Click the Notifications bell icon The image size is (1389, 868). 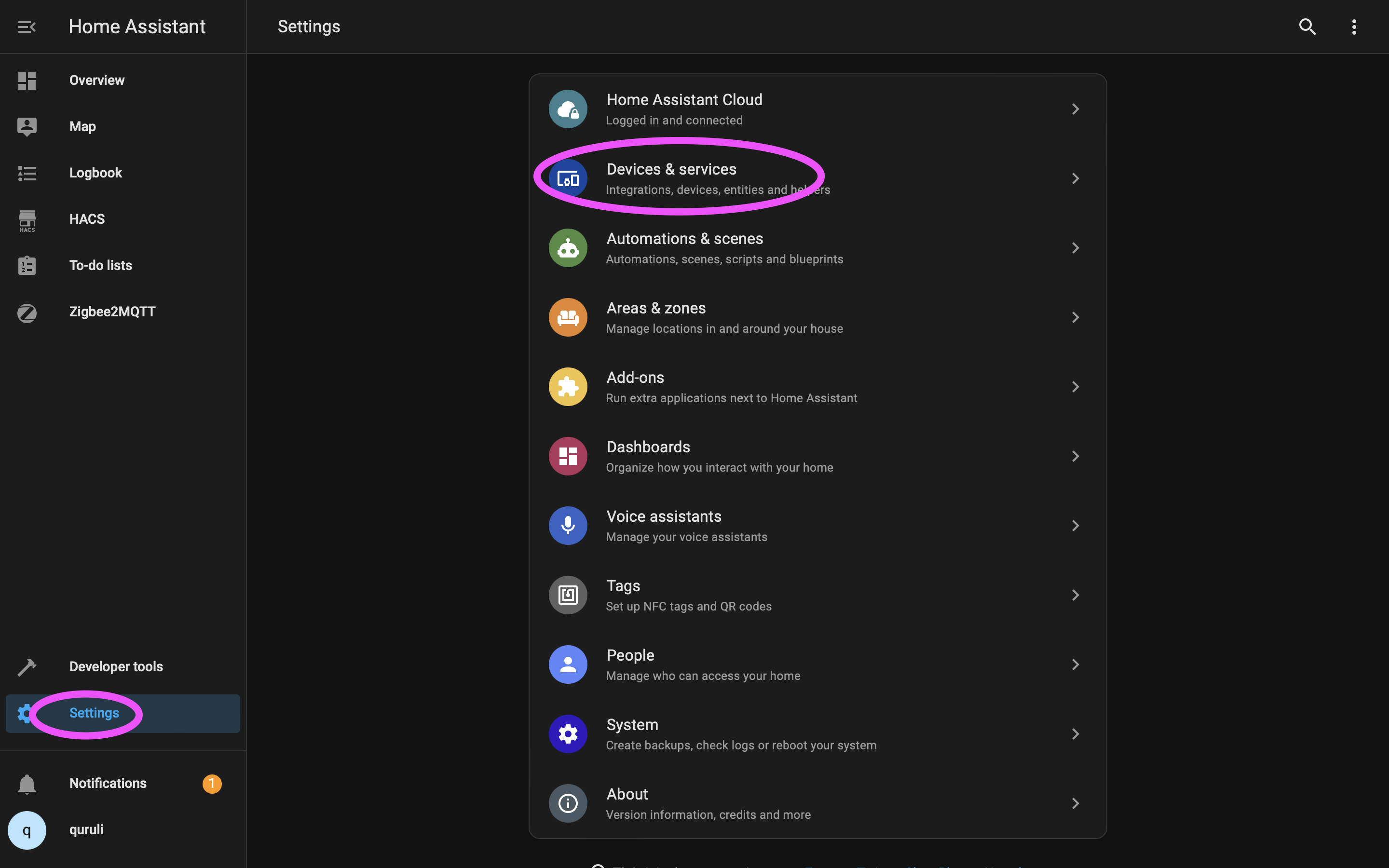(x=27, y=784)
